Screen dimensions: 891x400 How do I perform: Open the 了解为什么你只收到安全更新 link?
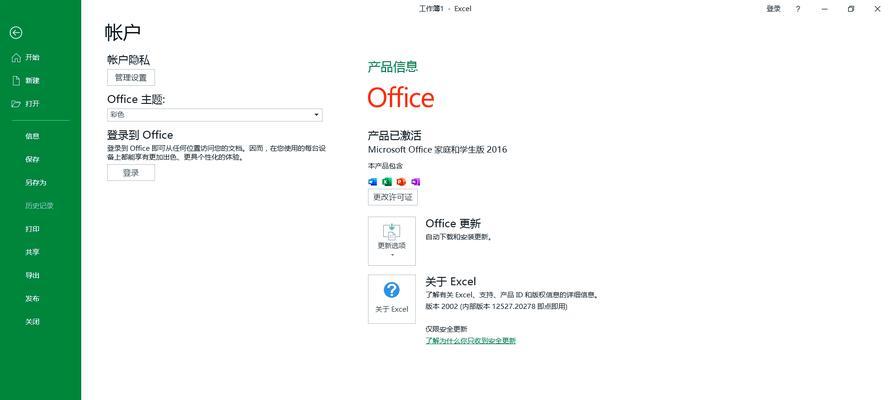pyautogui.click(x=471, y=341)
